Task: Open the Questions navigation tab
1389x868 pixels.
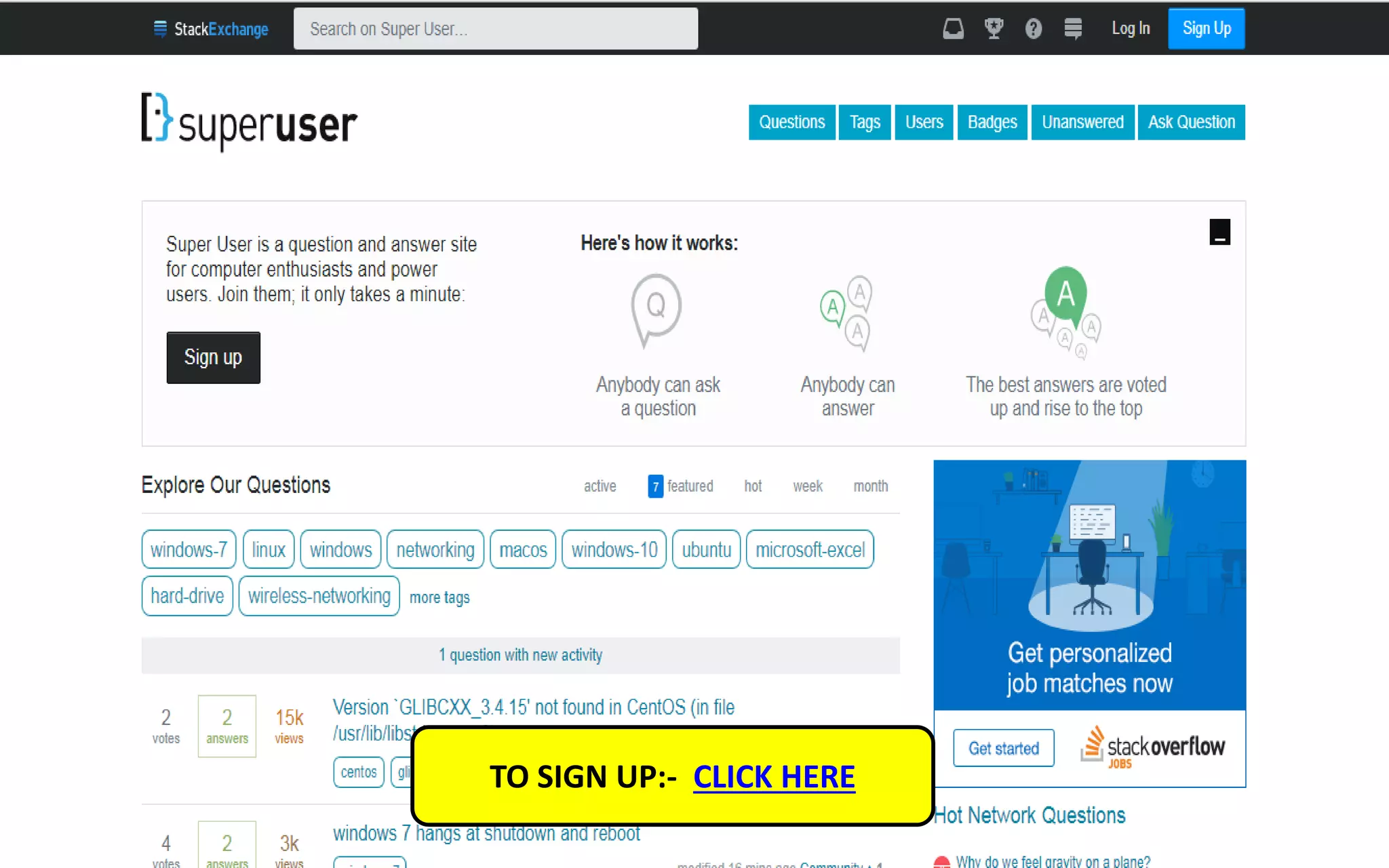Action: 791,122
